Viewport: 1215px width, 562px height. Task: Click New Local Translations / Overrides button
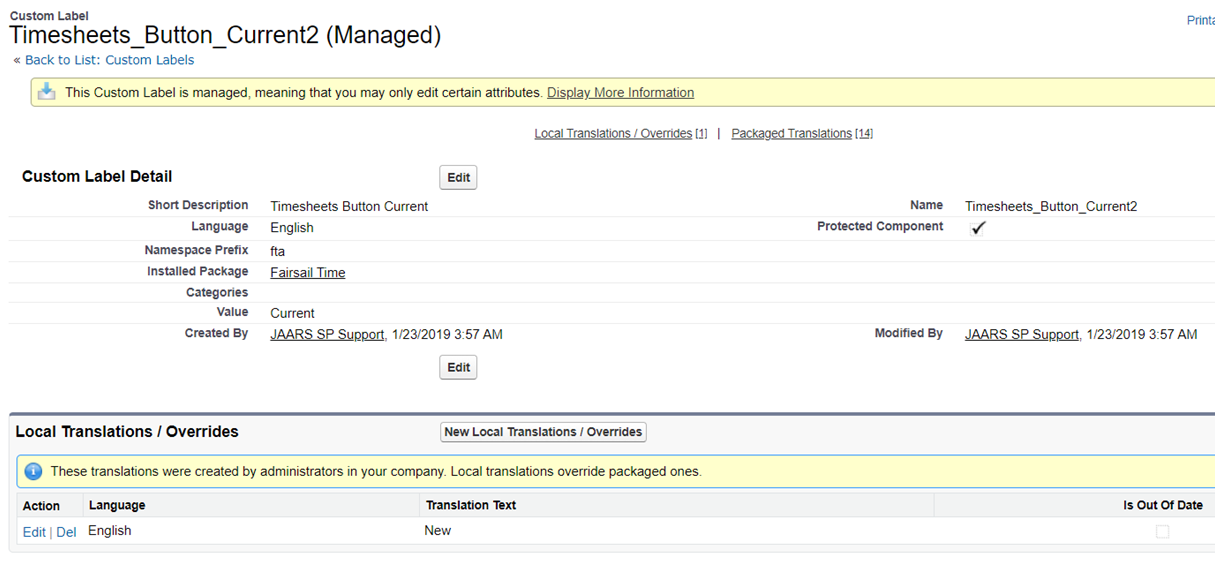pos(544,432)
